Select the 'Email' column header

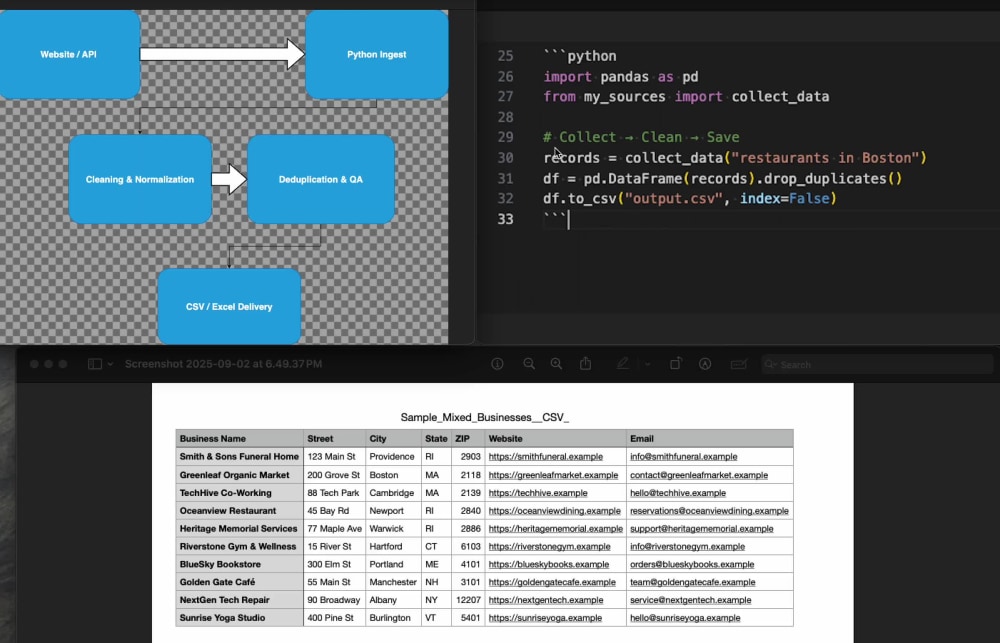click(710, 439)
